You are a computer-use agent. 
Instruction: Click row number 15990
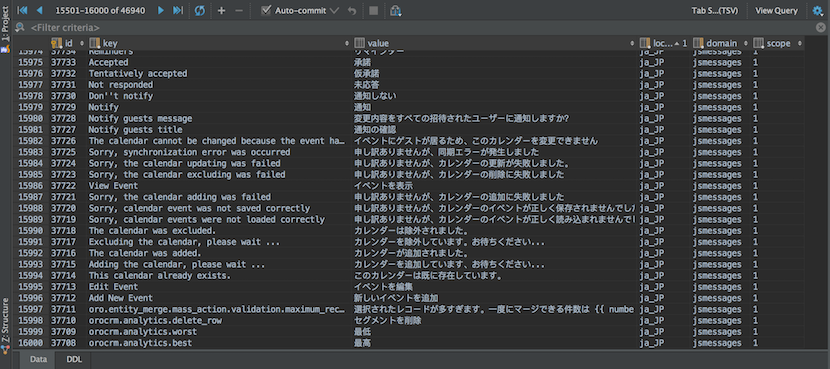click(x=32, y=231)
